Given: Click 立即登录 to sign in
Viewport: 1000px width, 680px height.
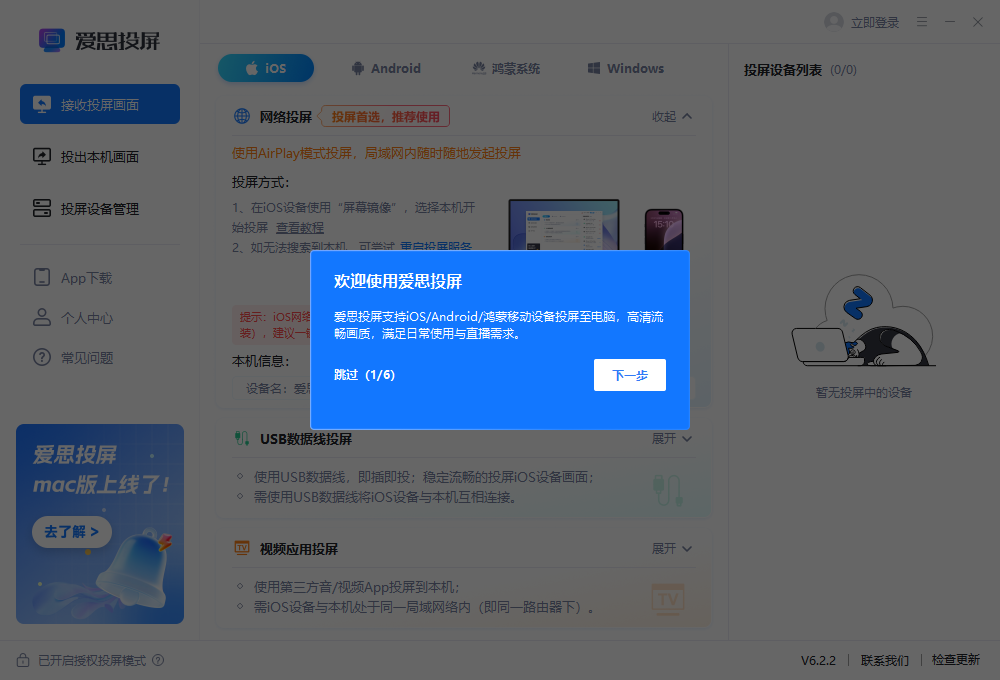Looking at the screenshot, I should click(x=875, y=22).
